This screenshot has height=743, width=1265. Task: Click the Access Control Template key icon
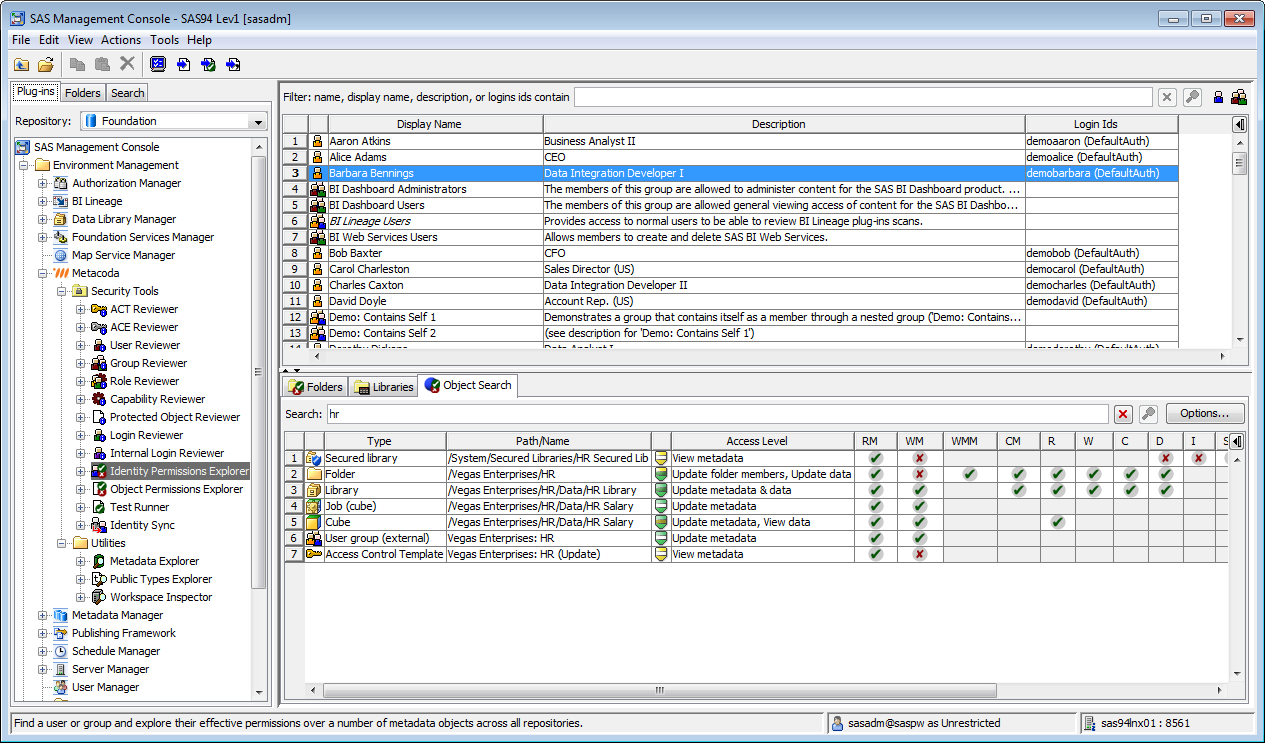(314, 554)
